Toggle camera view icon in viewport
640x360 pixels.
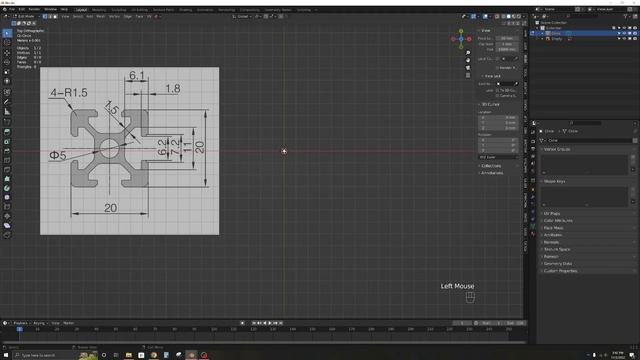point(468,68)
